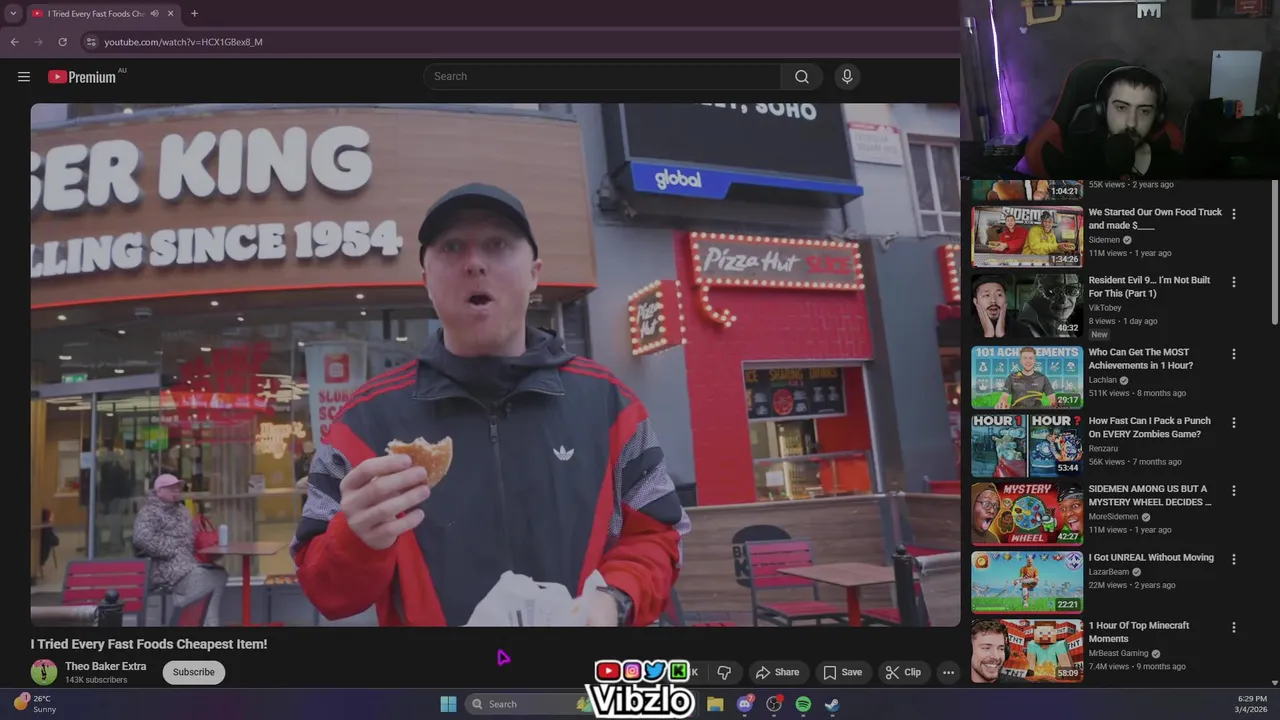Open Food Truck video thumbnail 1:34:26
1280x720 pixels.
tap(1027, 237)
